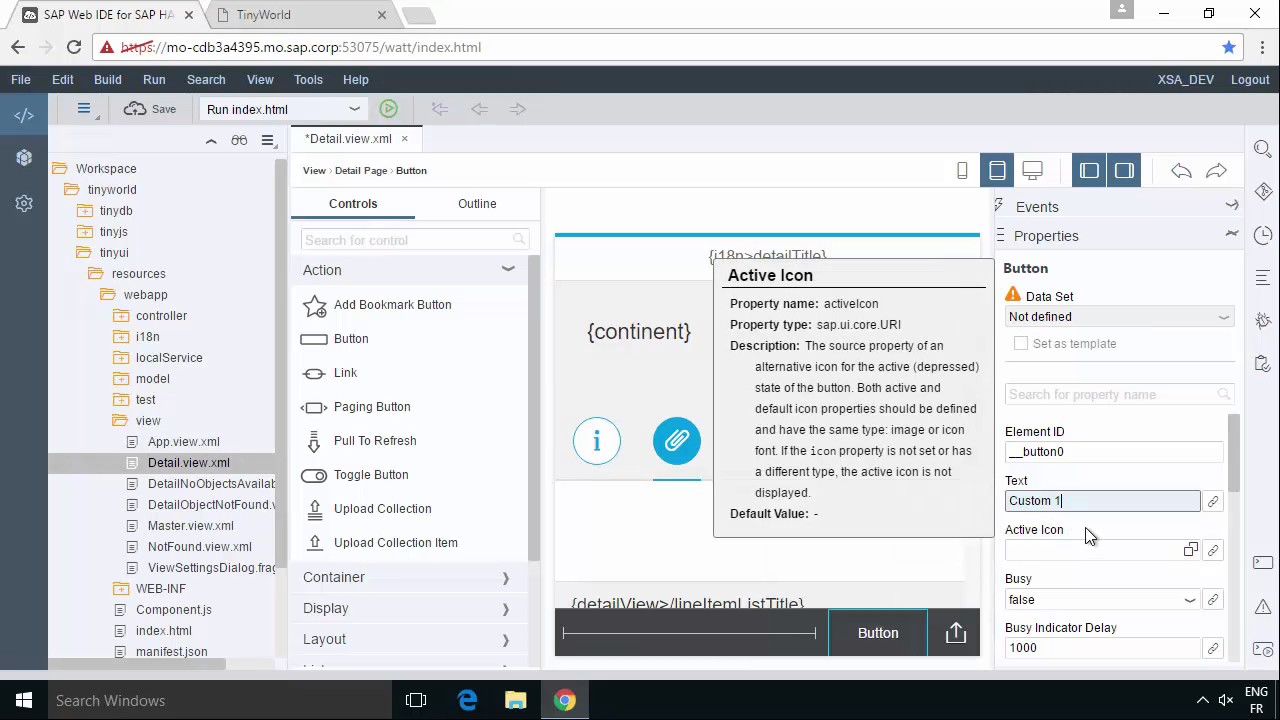The height and width of the screenshot is (720, 1280).
Task: Check the Set as template checkbox
Action: coord(1020,343)
